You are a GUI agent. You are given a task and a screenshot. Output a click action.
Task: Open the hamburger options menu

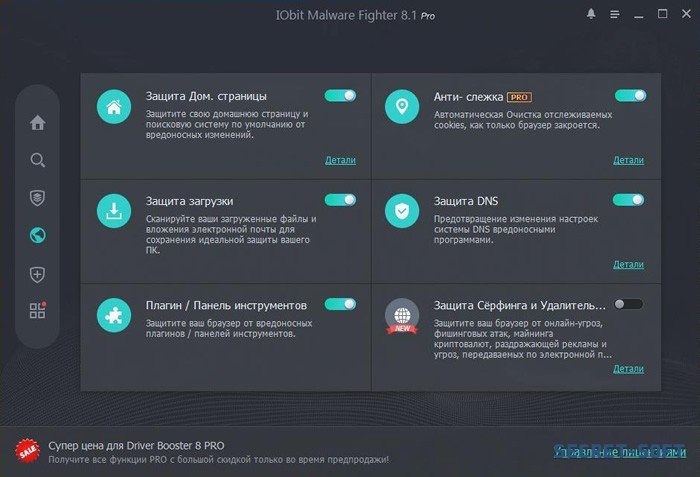point(613,14)
